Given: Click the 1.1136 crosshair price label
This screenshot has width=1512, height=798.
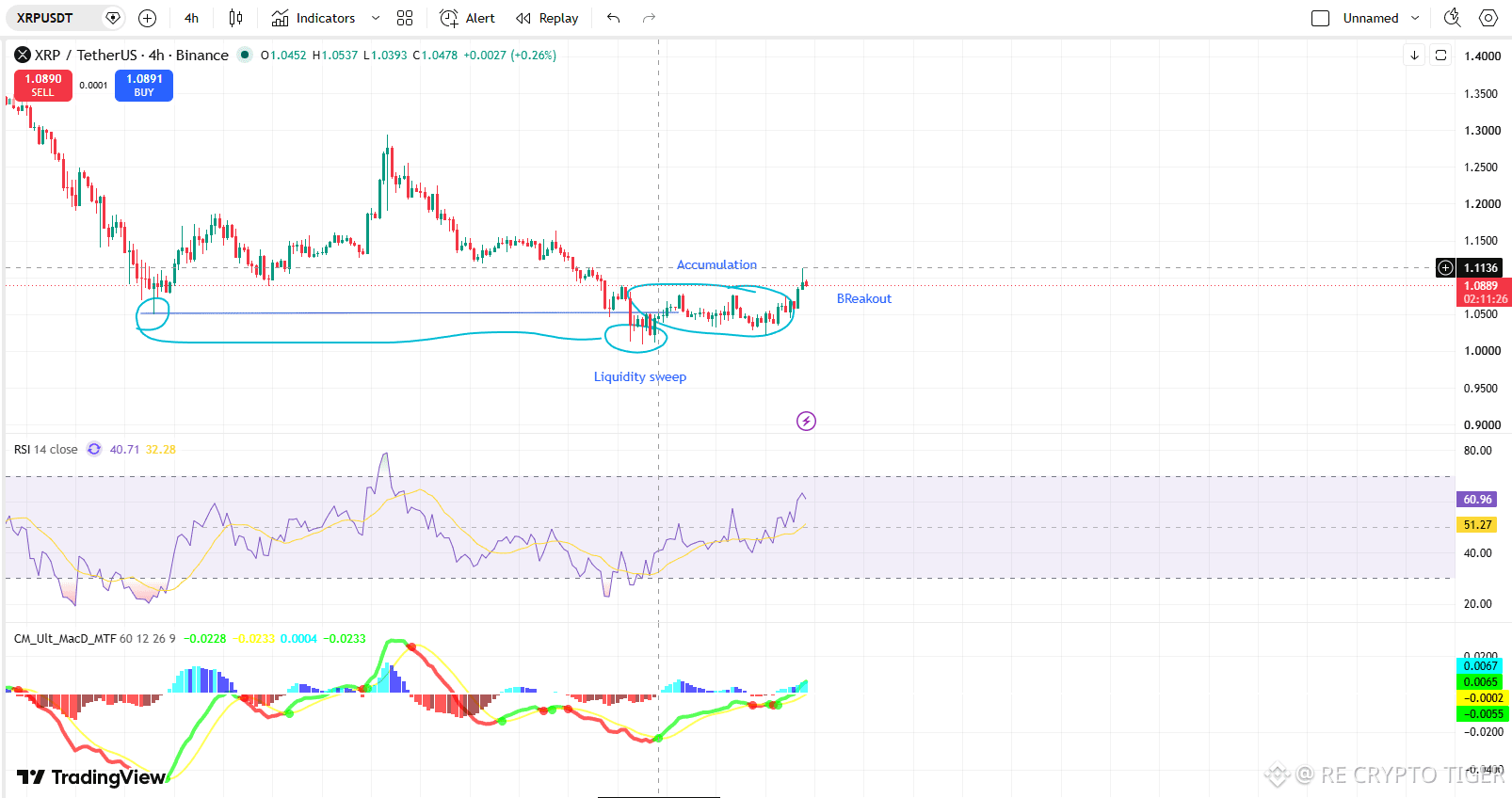Looking at the screenshot, I should pyautogui.click(x=1481, y=268).
